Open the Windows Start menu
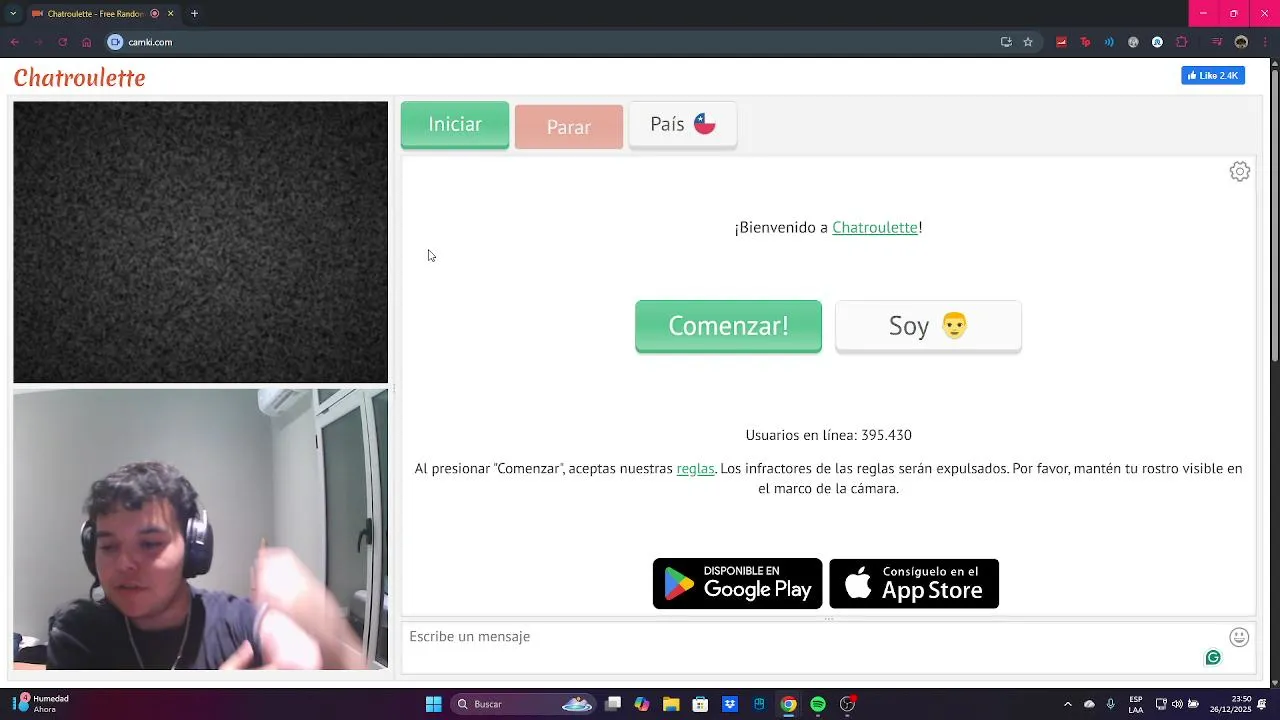The image size is (1280, 720). point(433,704)
